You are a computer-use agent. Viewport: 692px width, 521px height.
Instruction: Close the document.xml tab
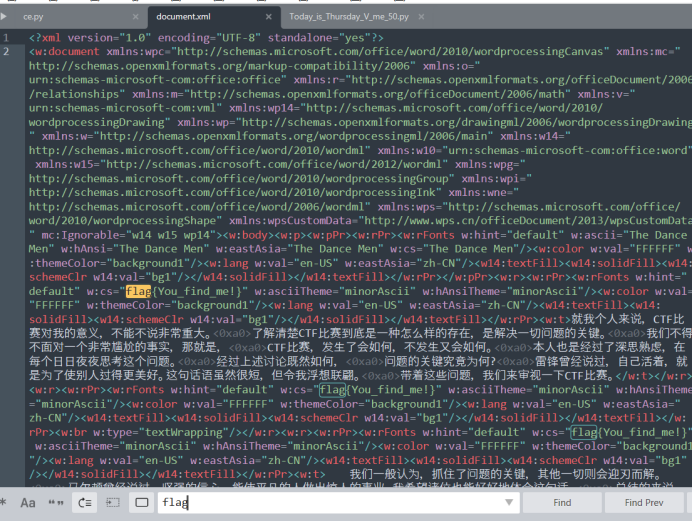click(x=269, y=17)
